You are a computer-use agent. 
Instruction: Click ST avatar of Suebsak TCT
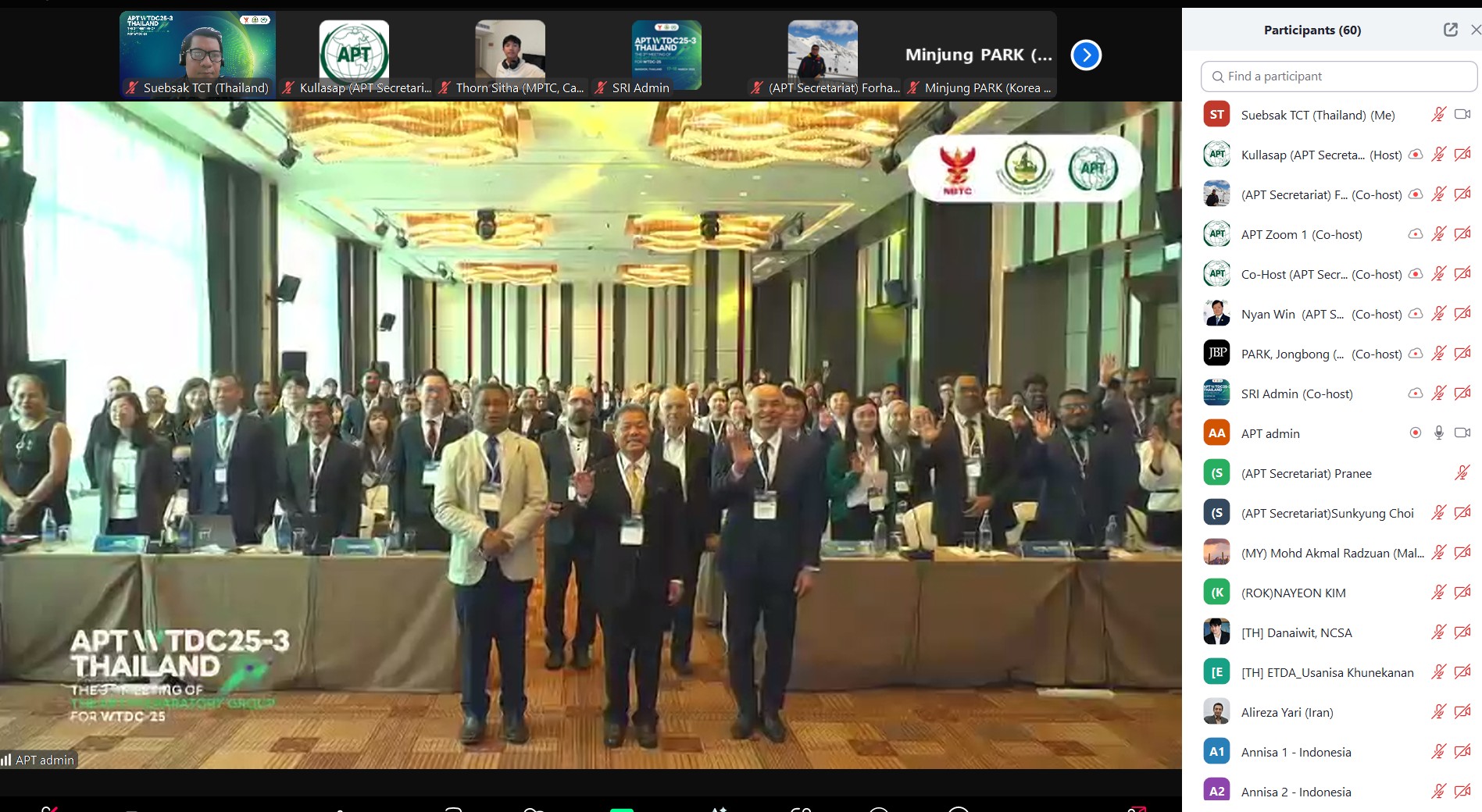click(x=1216, y=115)
